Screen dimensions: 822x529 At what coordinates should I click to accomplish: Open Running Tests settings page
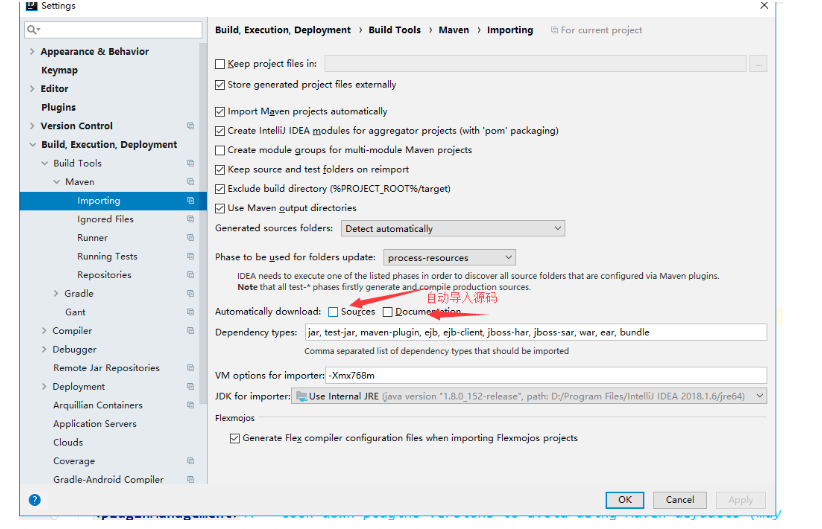pos(107,256)
